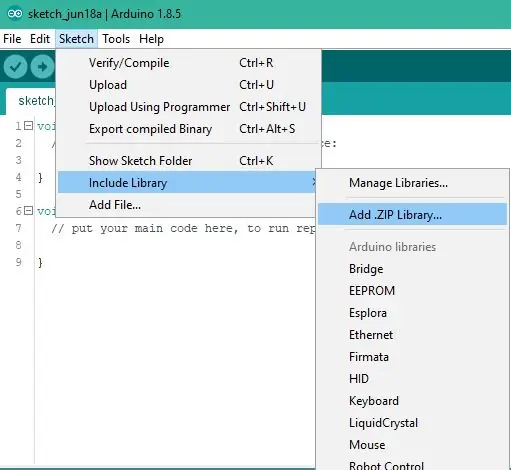Select the sketch tab in the editor

click(31, 101)
